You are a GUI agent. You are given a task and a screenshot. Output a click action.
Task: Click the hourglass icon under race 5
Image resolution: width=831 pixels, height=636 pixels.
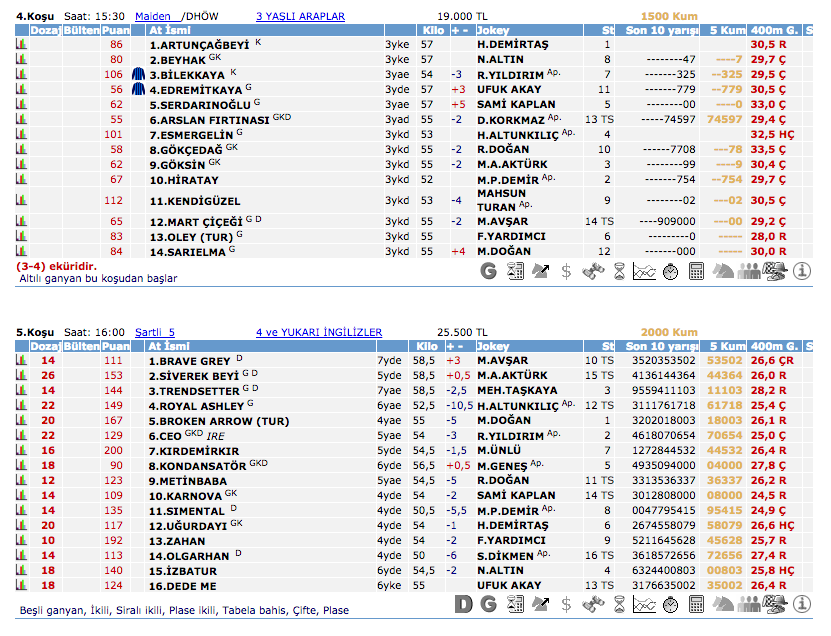pos(619,603)
